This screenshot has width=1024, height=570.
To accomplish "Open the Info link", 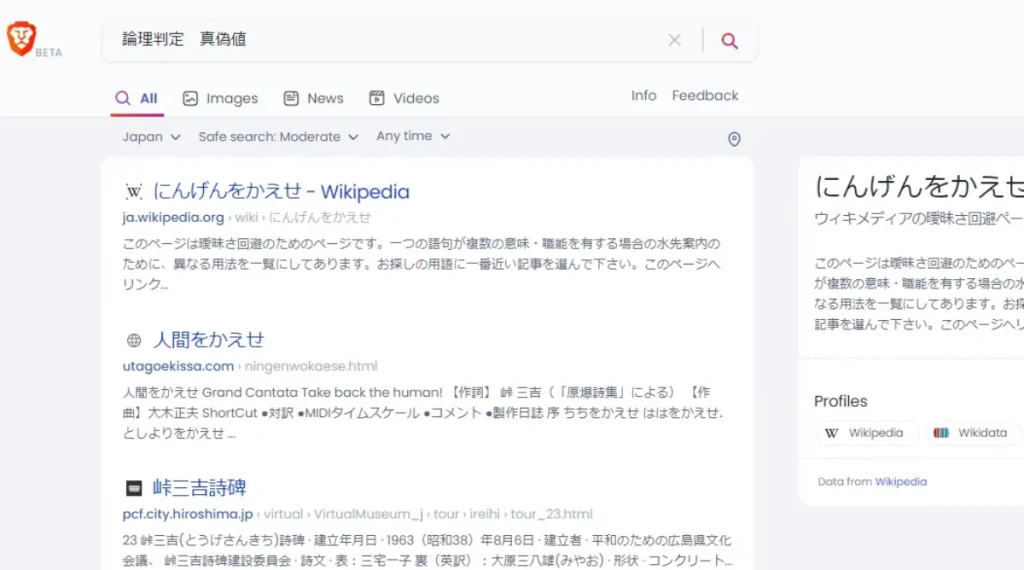I will click(643, 95).
